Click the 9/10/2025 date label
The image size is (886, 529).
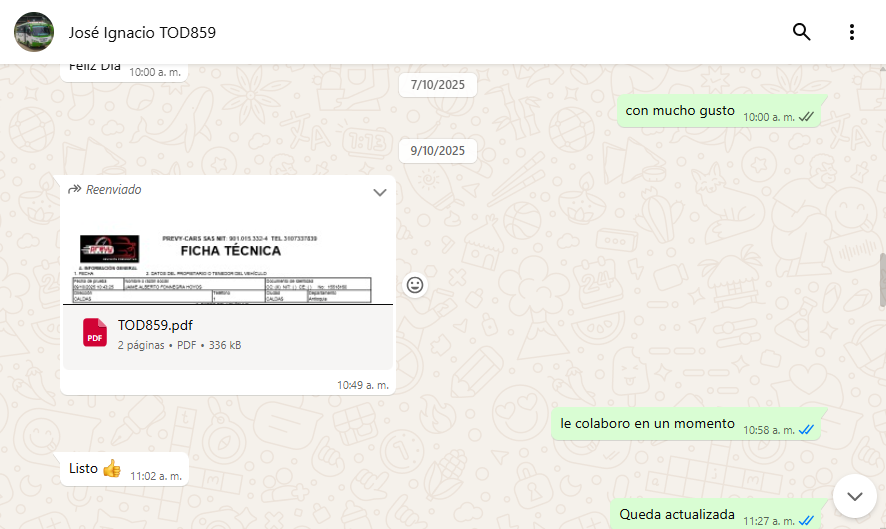click(x=438, y=151)
